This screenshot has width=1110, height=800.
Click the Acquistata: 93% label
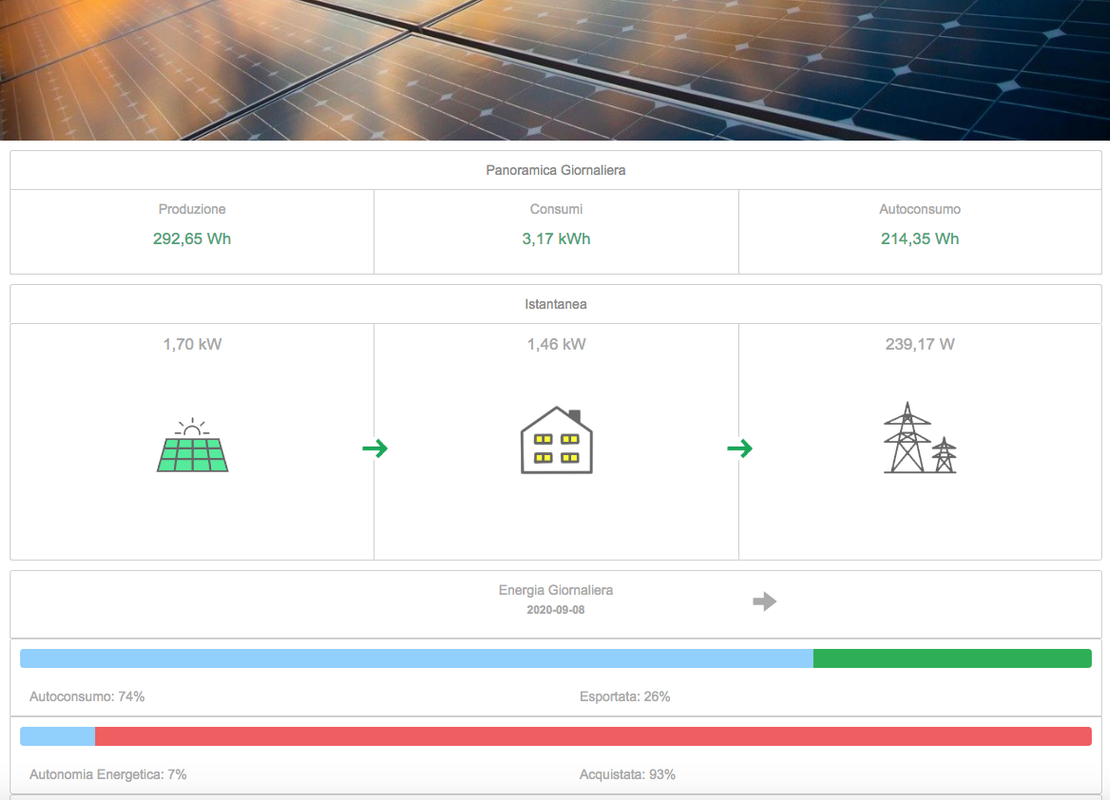tap(627, 775)
